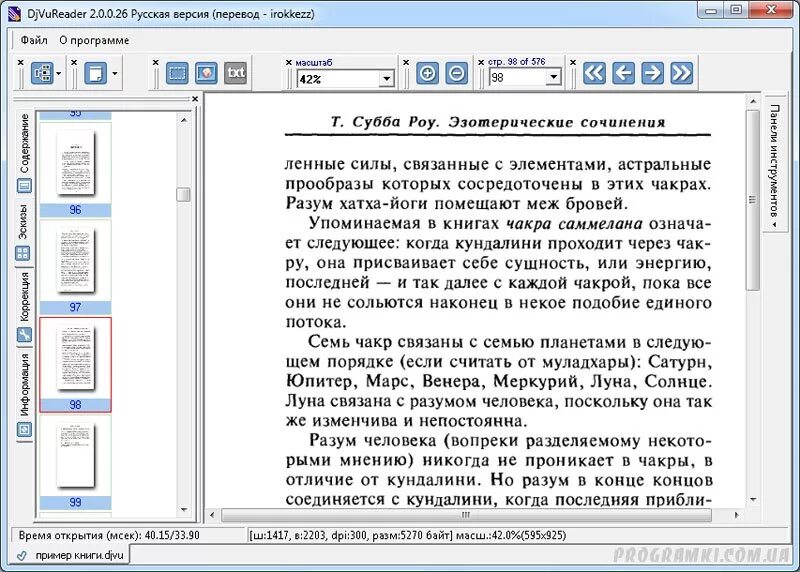Viewport: 800px width, 572px height.
Task: Click the horizontal scrollbar thumb
Action: tap(466, 515)
